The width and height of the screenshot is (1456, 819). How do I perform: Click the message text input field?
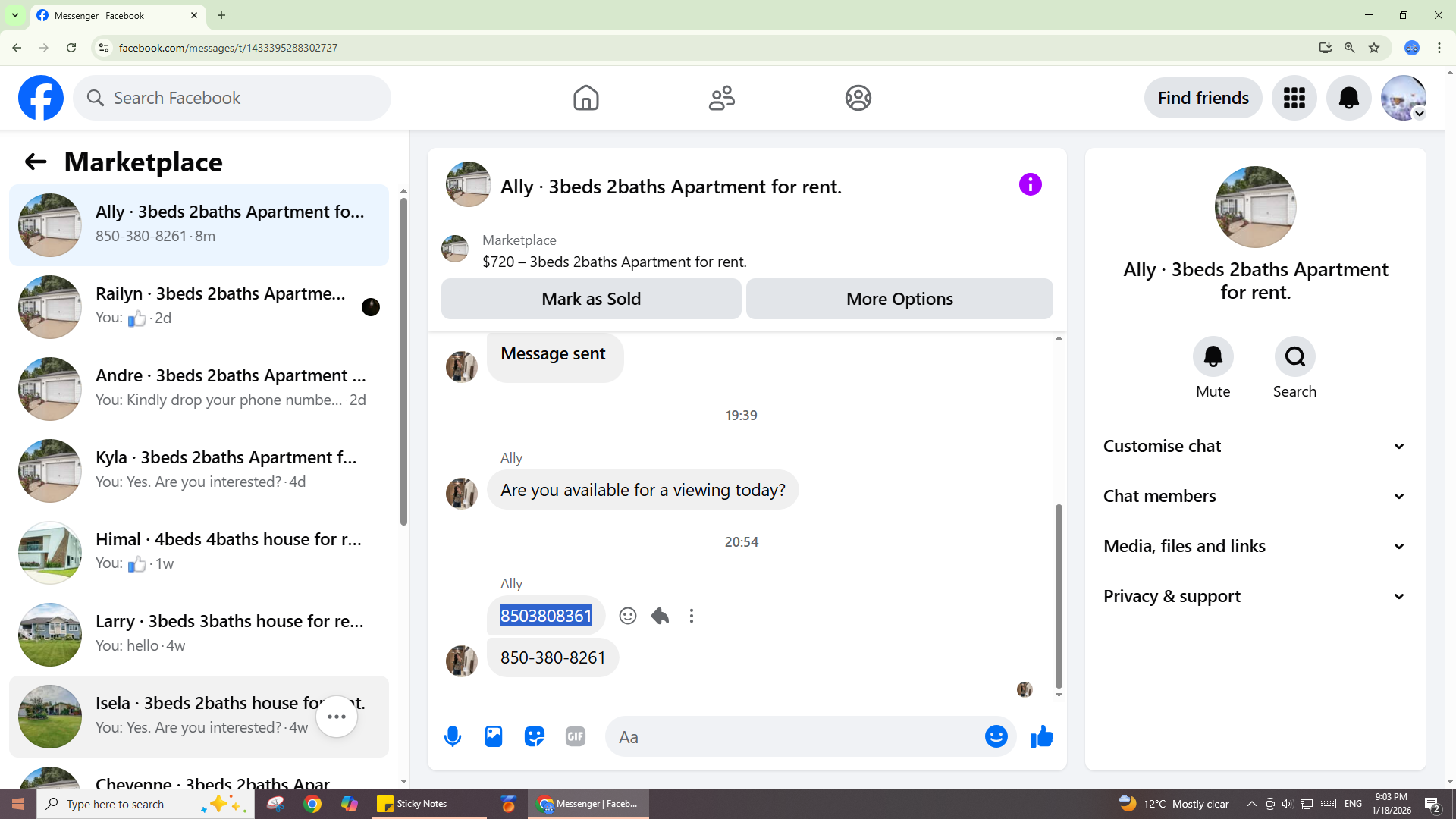point(796,736)
